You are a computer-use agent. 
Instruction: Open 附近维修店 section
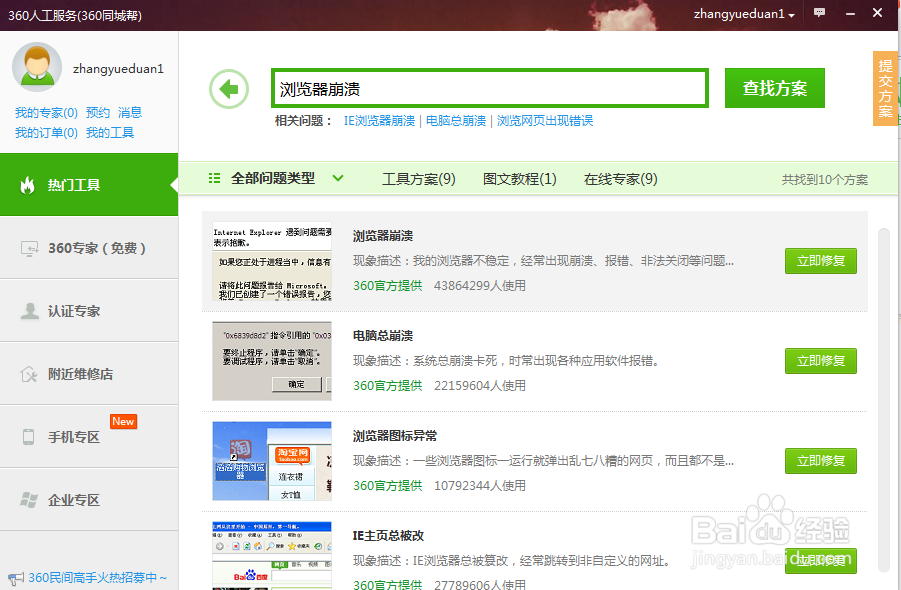click(89, 374)
